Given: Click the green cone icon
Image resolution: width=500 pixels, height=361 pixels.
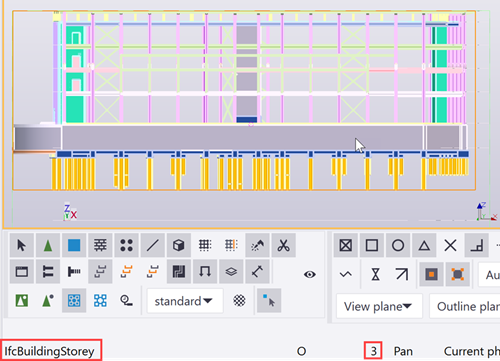Looking at the screenshot, I should tap(48, 245).
